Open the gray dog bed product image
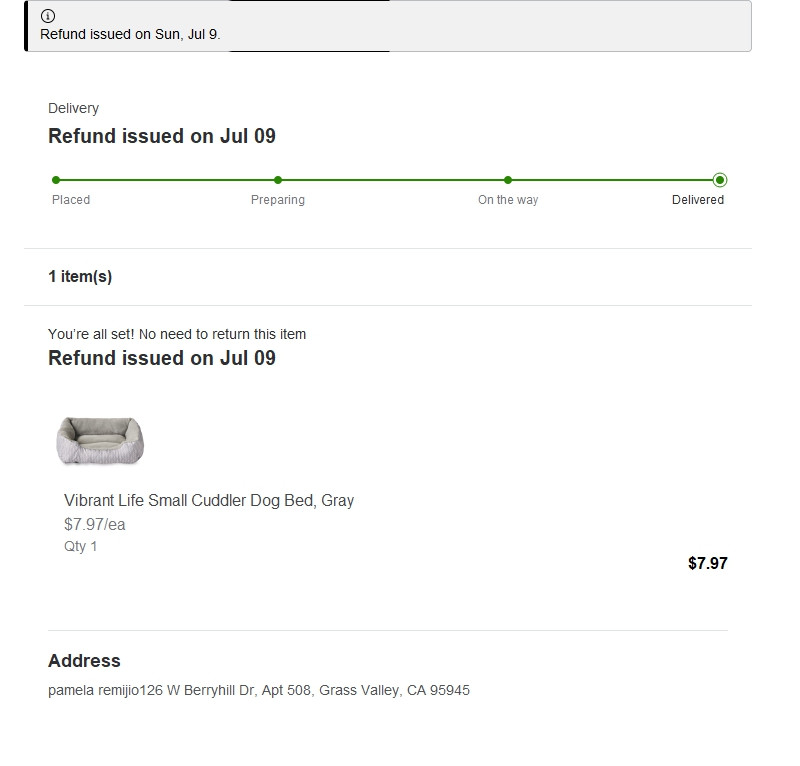The width and height of the screenshot is (800, 766). 100,440
